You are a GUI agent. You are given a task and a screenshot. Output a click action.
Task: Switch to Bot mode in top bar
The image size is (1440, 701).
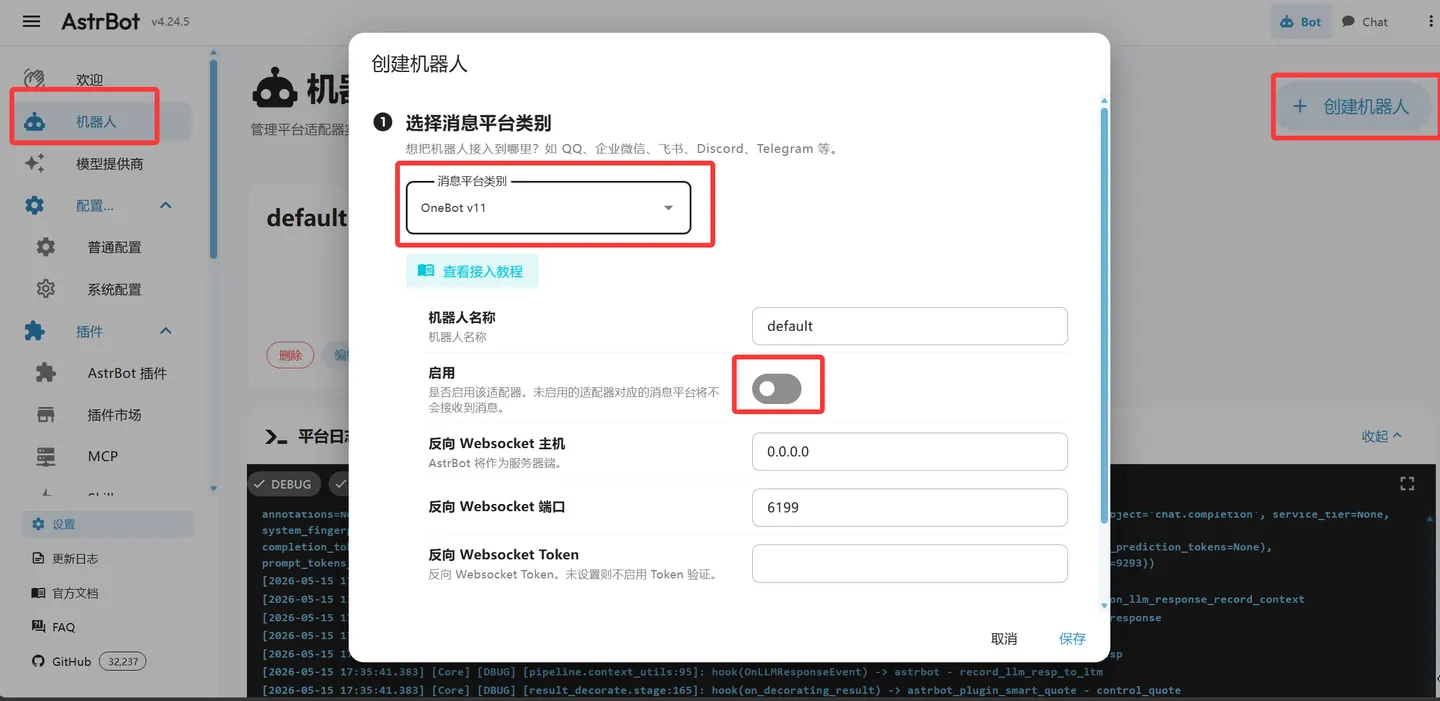tap(1301, 21)
